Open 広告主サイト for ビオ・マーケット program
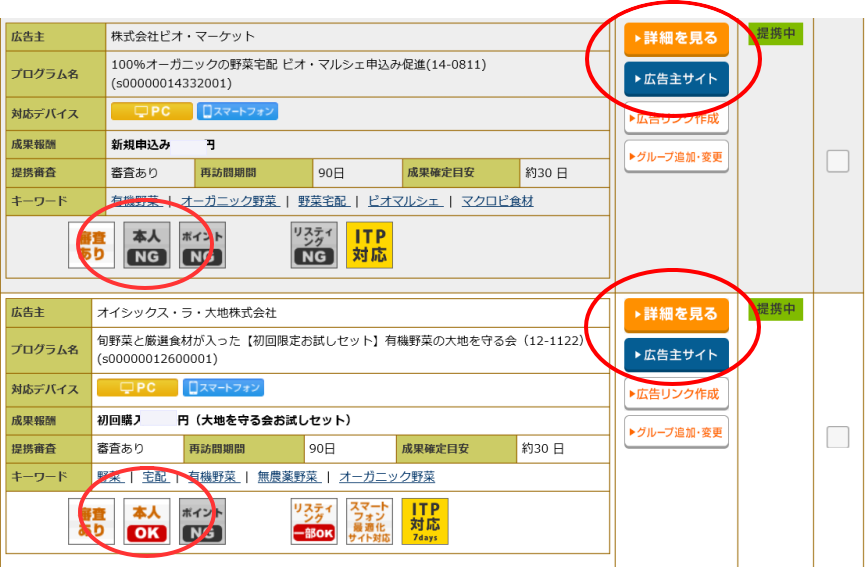865x567 pixels. [x=676, y=79]
